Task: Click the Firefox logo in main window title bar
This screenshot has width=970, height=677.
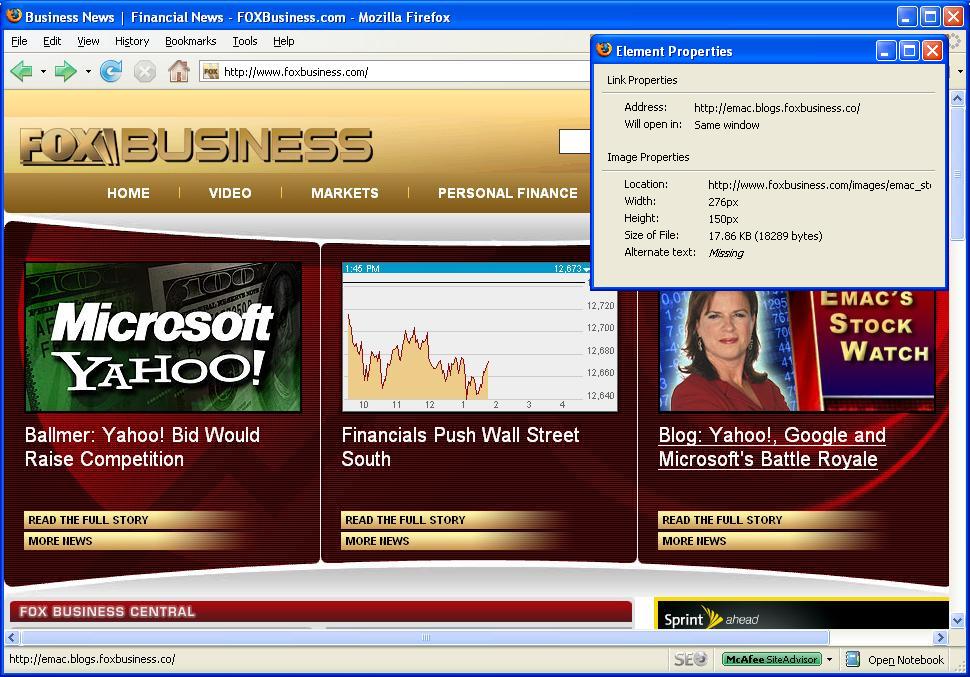Action: [x=14, y=16]
